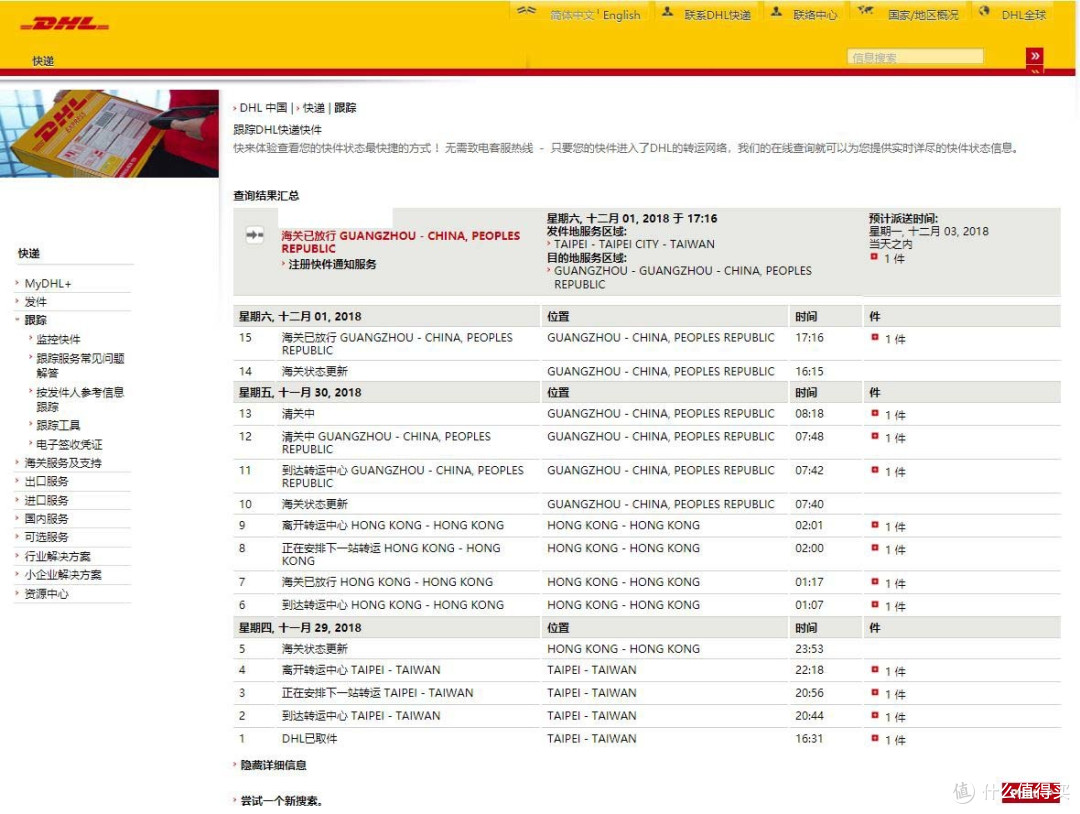Image resolution: width=1080 pixels, height=814 pixels.
Task: Open the 快递 tab in header
Action: (43, 61)
